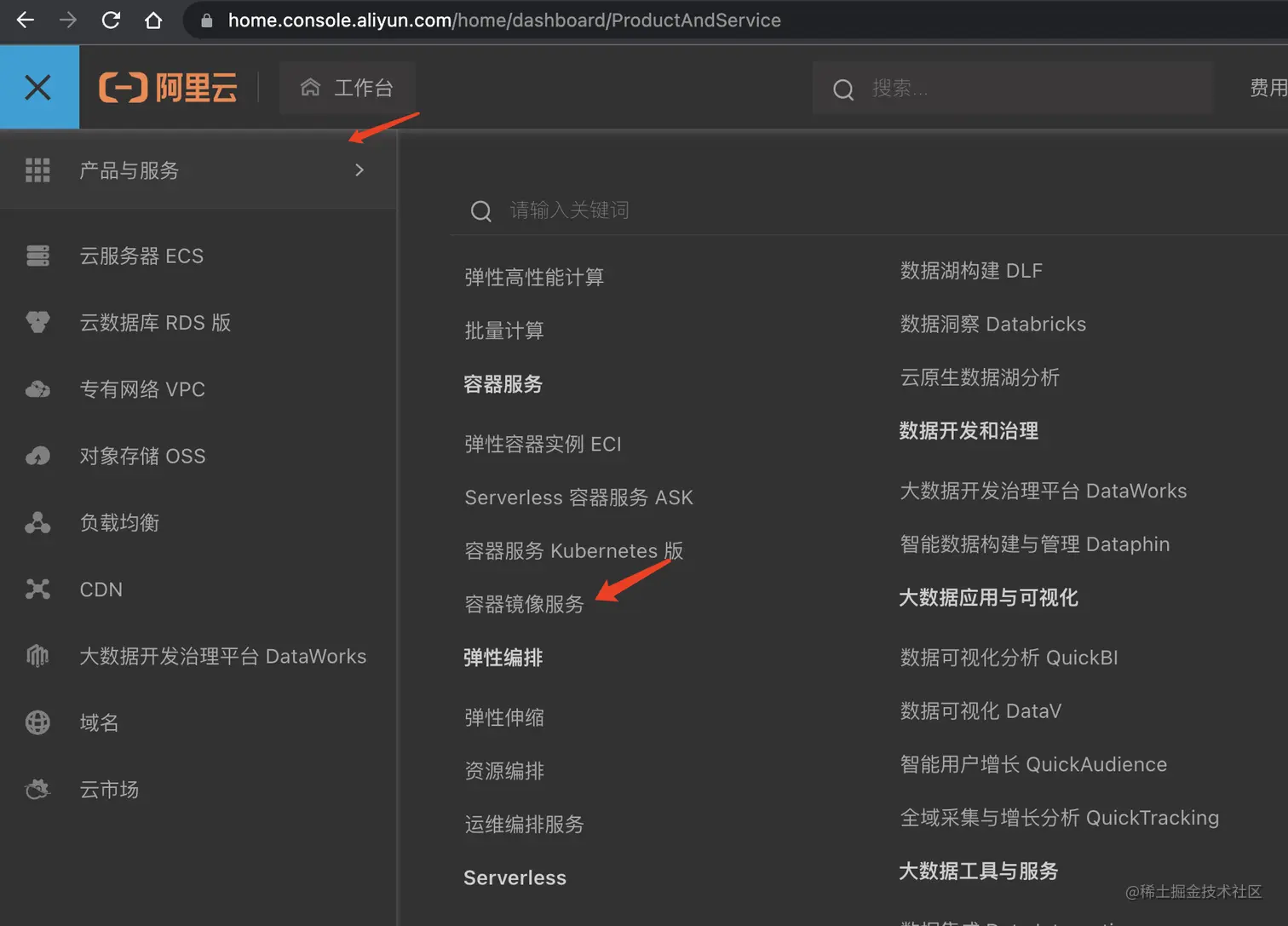The image size is (1288, 926).
Task: Click the 负载均衡 icon
Action: pyautogui.click(x=37, y=522)
